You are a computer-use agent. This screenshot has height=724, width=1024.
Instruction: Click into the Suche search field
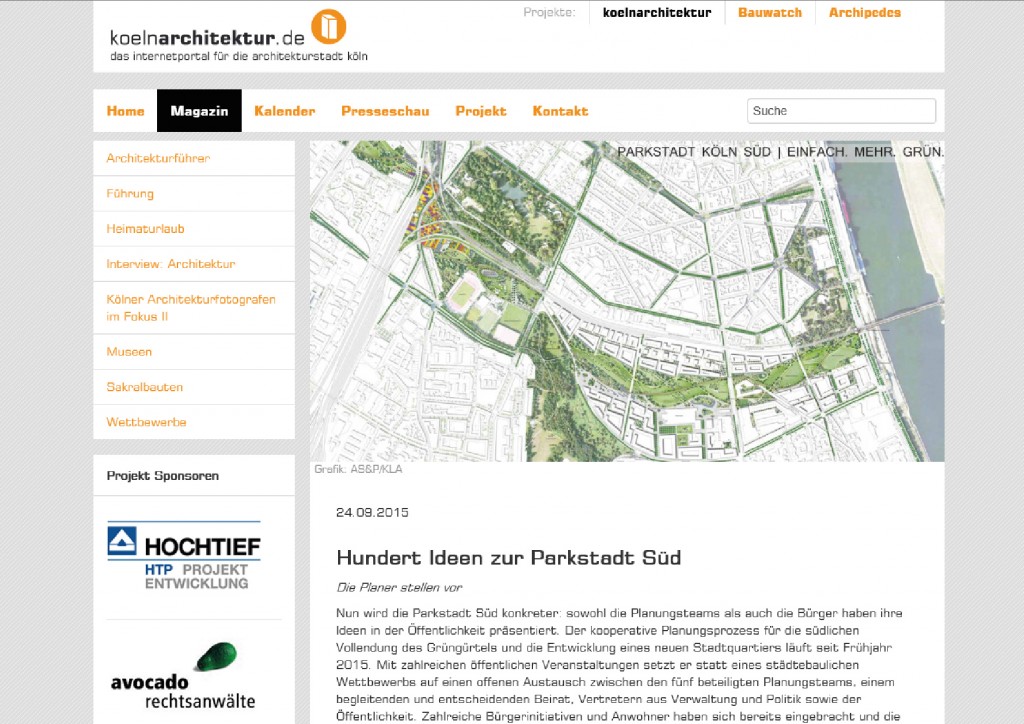[840, 111]
